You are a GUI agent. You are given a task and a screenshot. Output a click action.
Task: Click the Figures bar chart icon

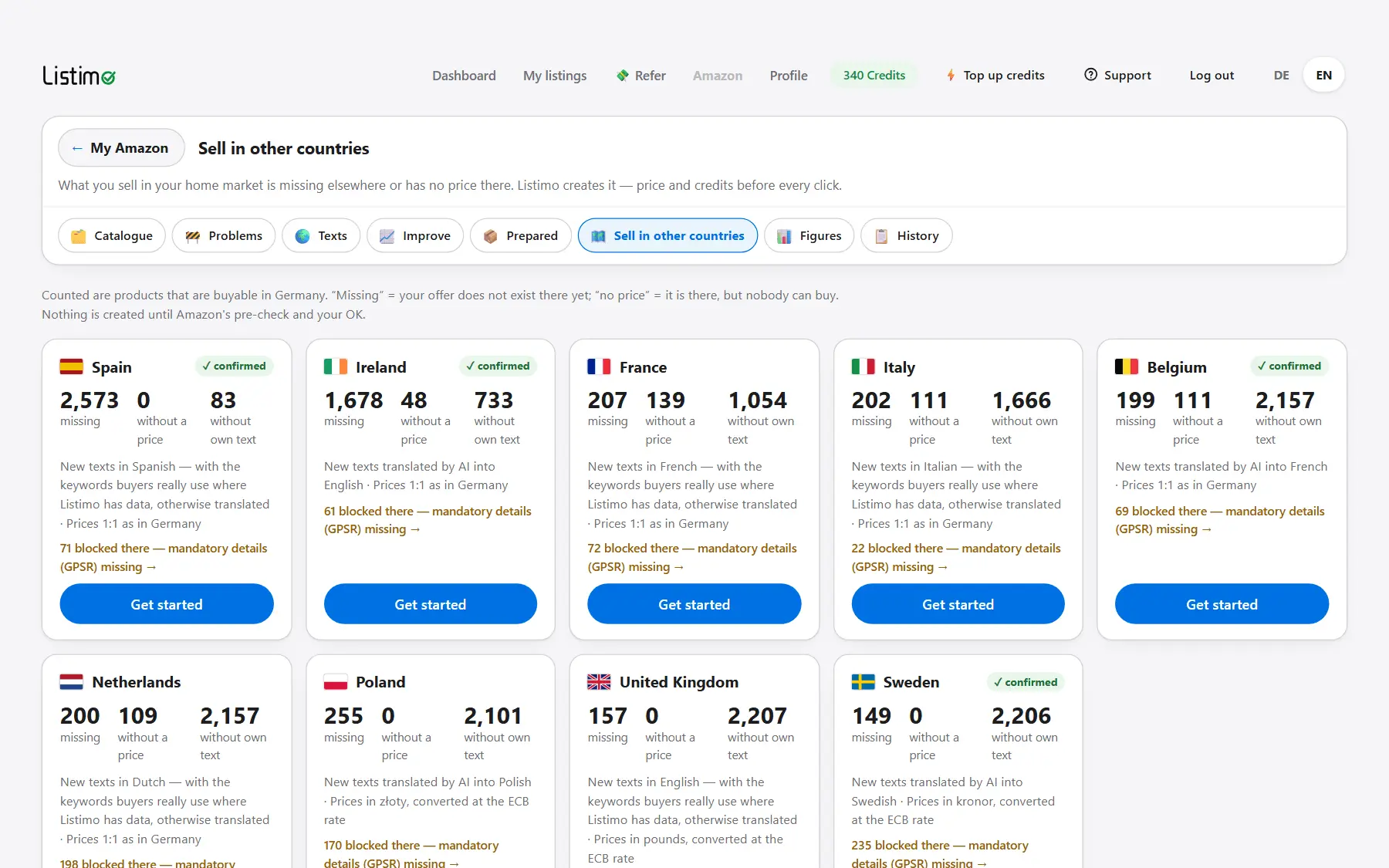click(x=784, y=236)
